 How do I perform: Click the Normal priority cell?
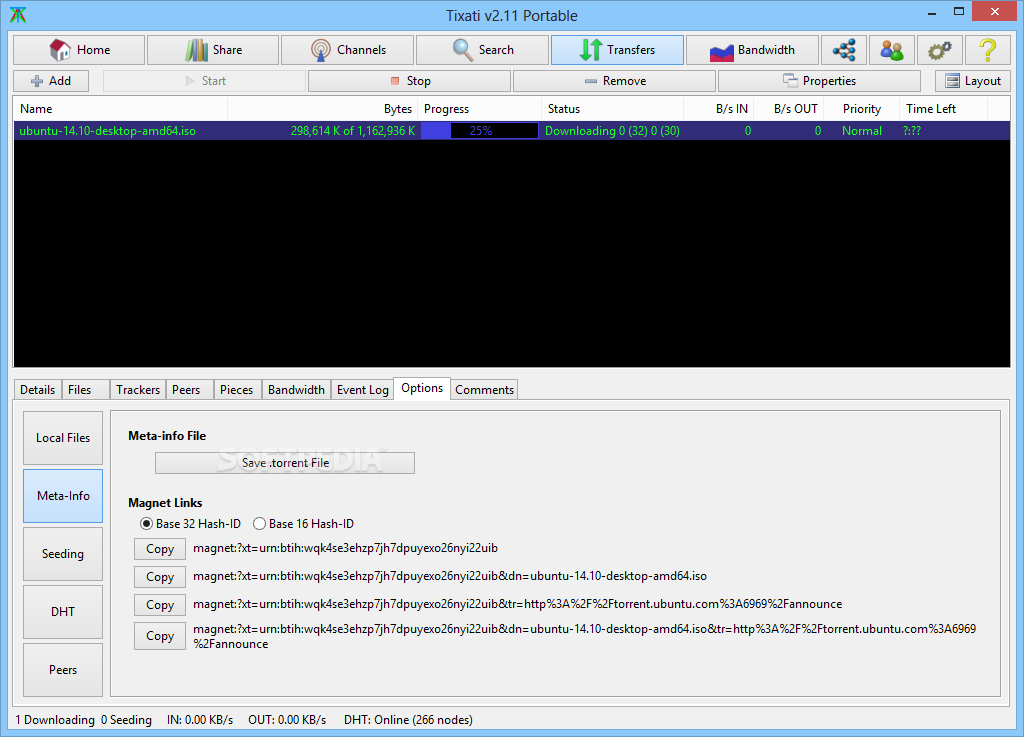[x=861, y=131]
